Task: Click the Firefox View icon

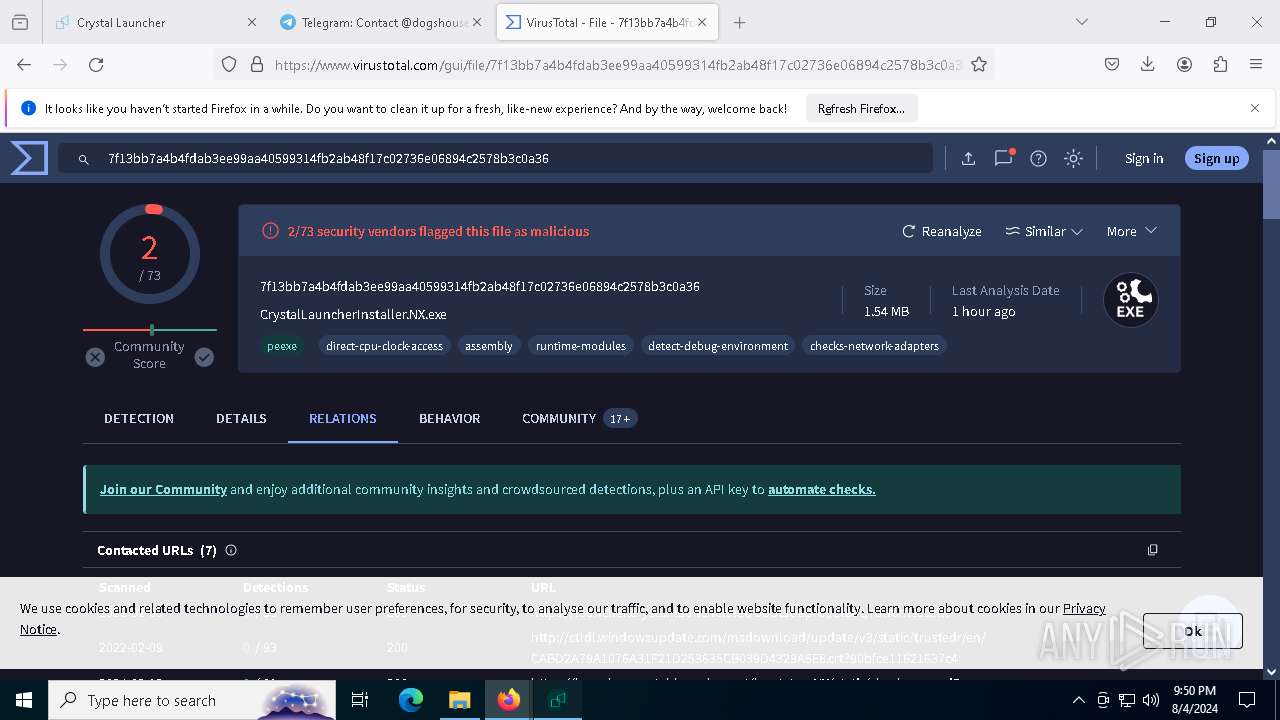Action: (20, 22)
